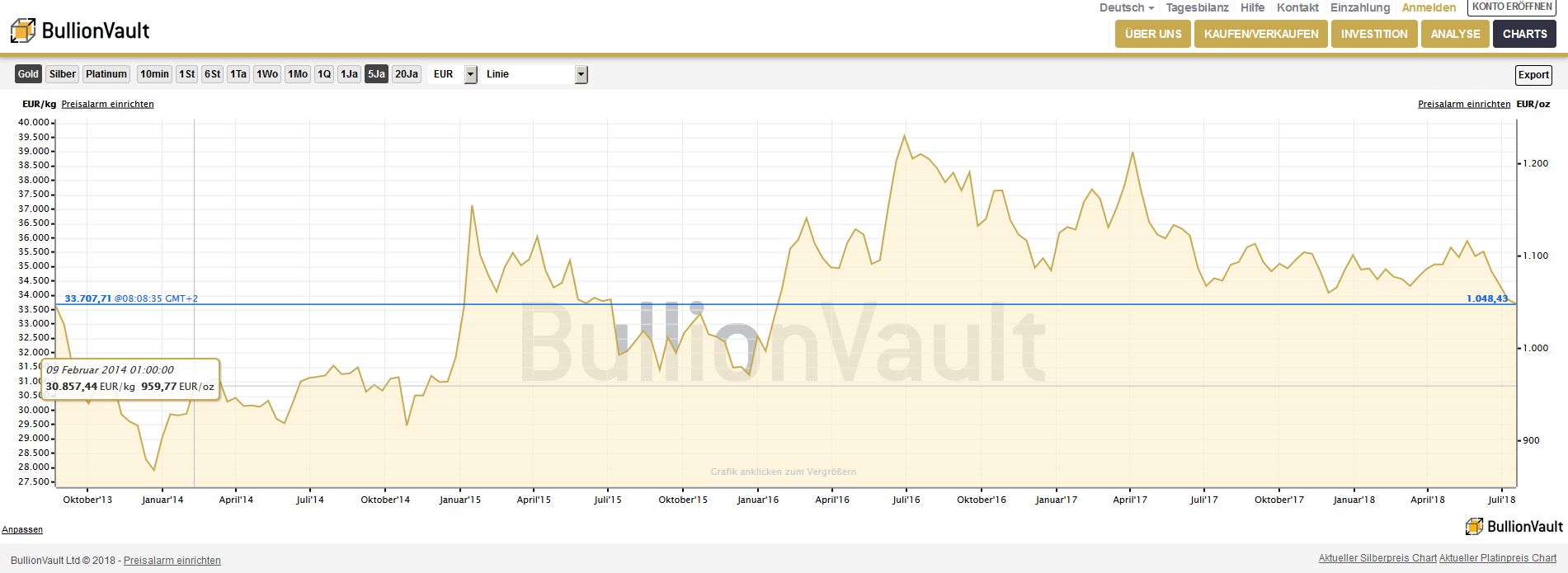The image size is (1568, 573).
Task: Click the EUR/oz axis unit label
Action: (1533, 104)
